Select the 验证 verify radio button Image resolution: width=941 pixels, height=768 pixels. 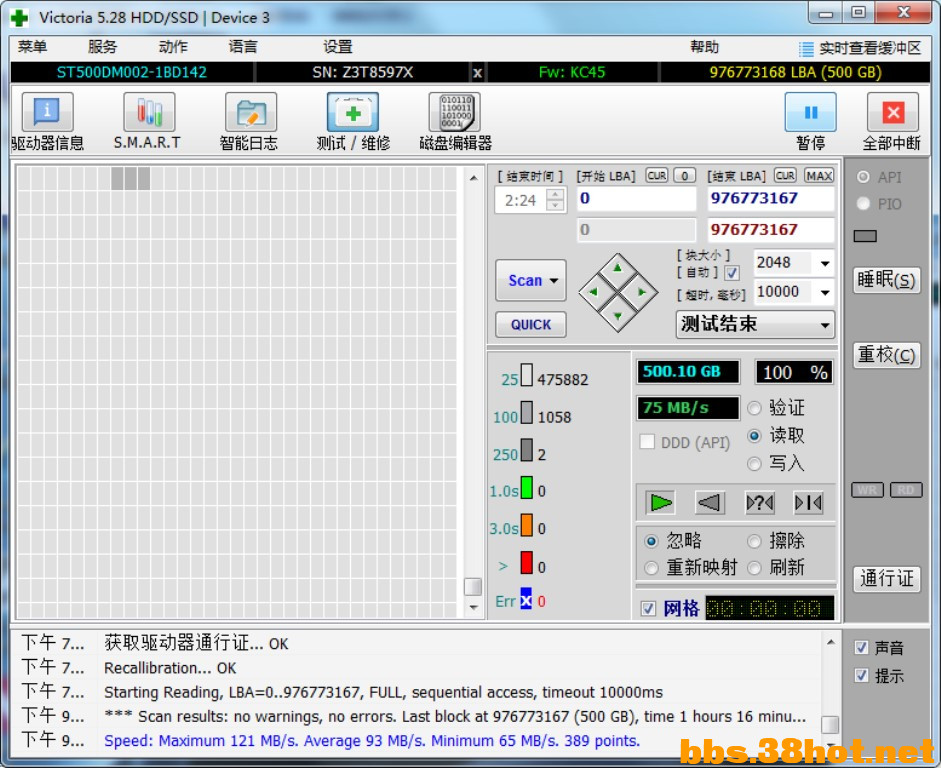tap(754, 409)
